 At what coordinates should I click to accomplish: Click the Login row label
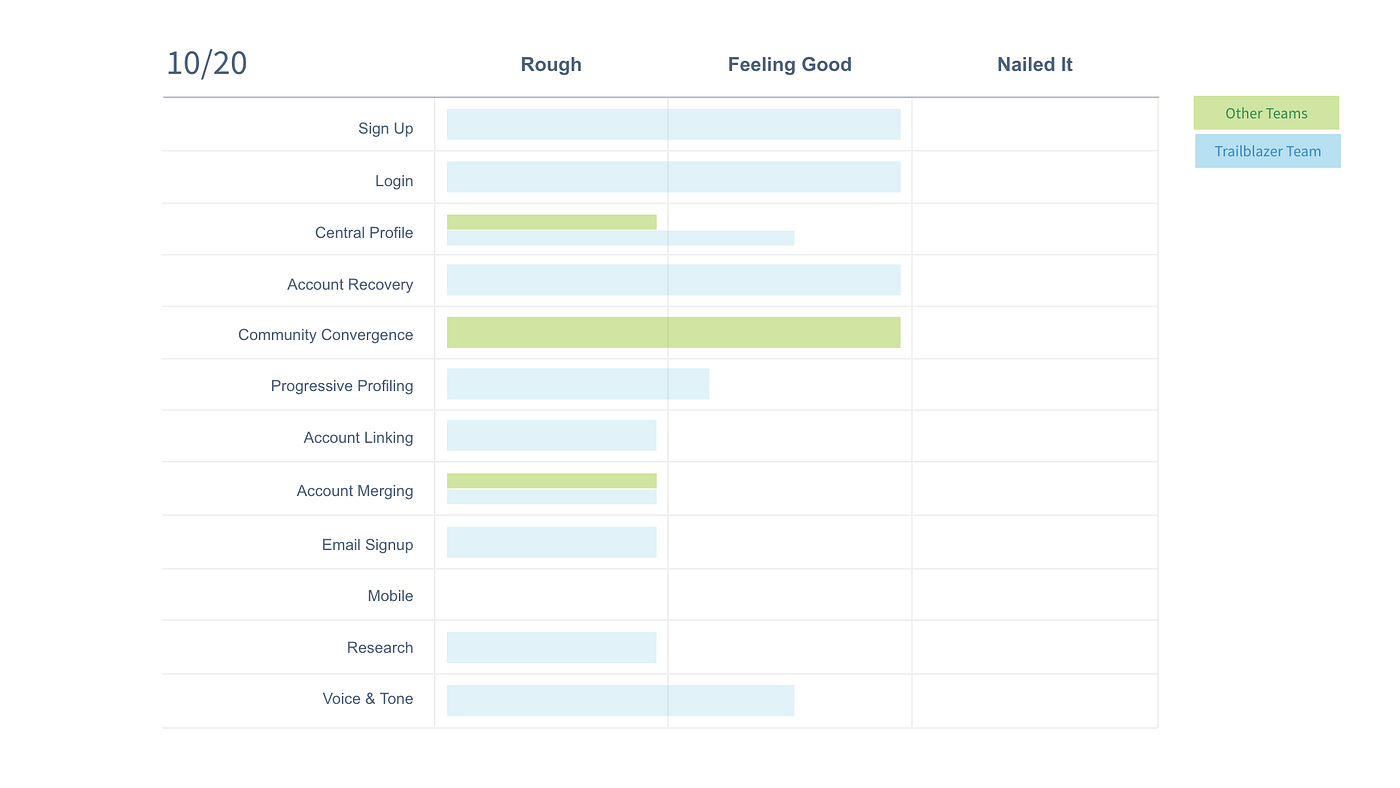(393, 181)
